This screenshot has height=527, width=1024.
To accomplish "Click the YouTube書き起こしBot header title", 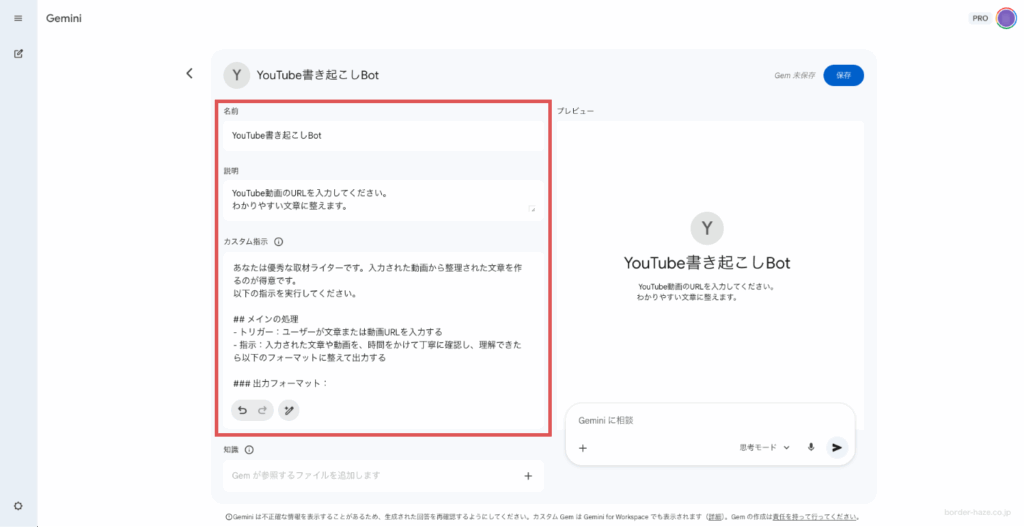I will pyautogui.click(x=317, y=75).
